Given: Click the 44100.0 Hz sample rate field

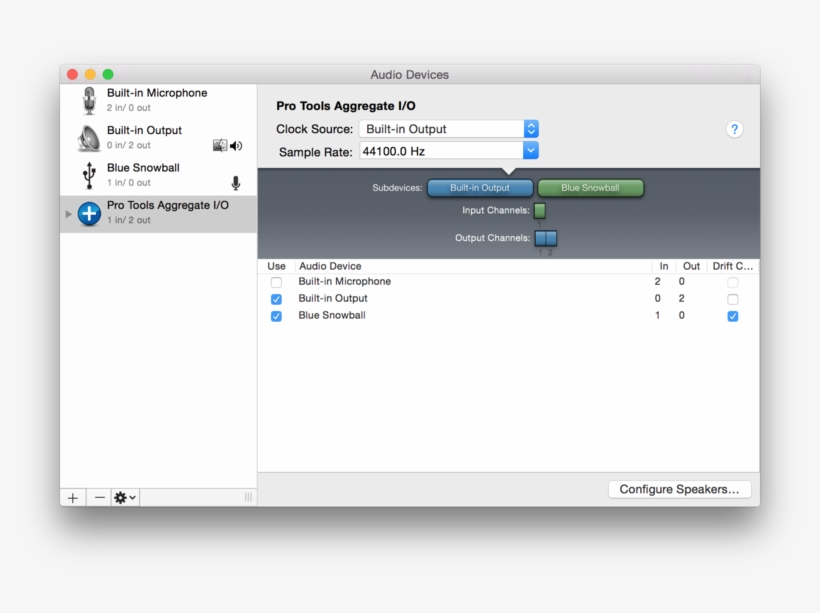Looking at the screenshot, I should tap(441, 151).
